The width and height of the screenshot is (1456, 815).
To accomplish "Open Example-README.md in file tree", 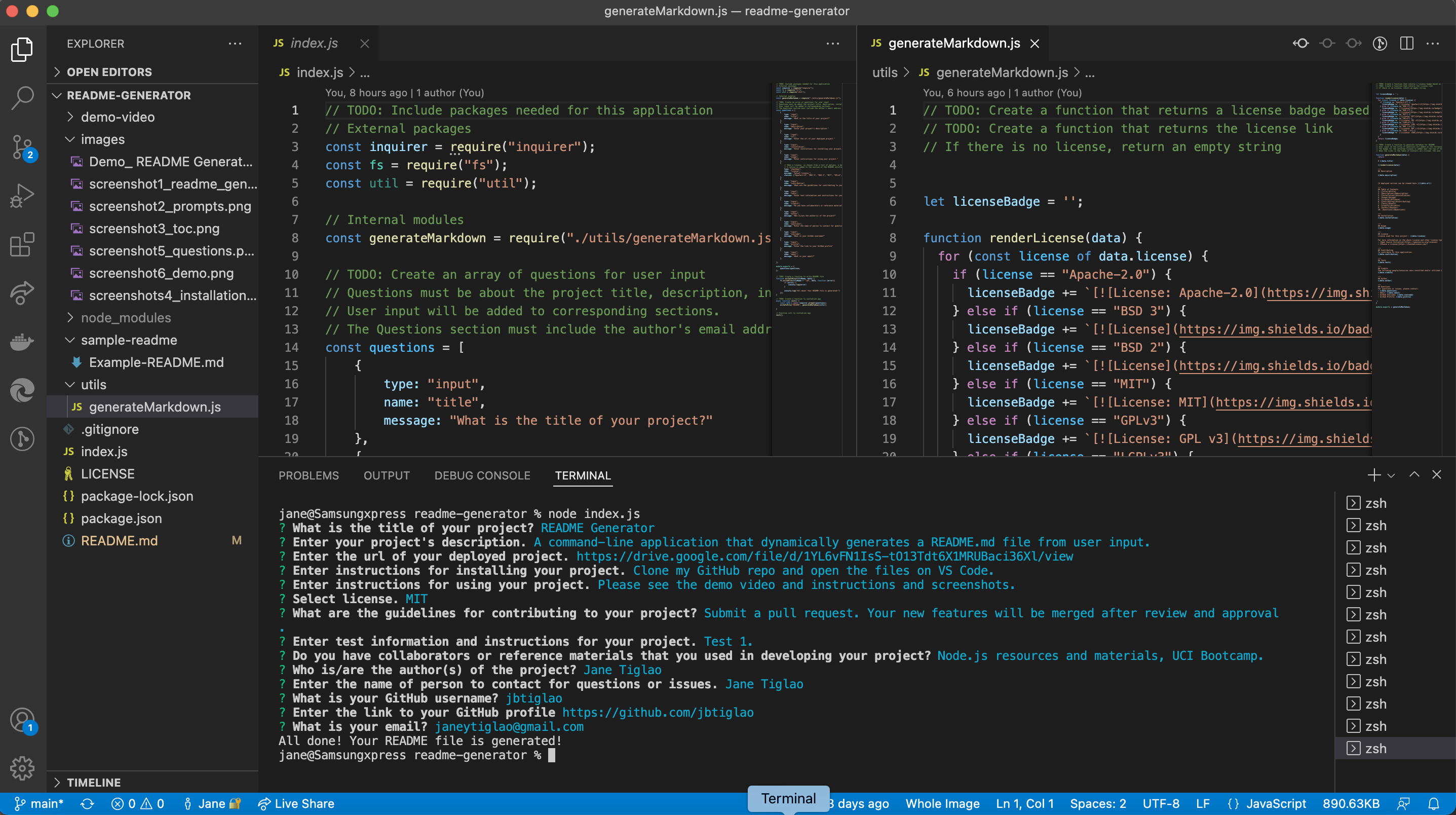I will [152, 362].
